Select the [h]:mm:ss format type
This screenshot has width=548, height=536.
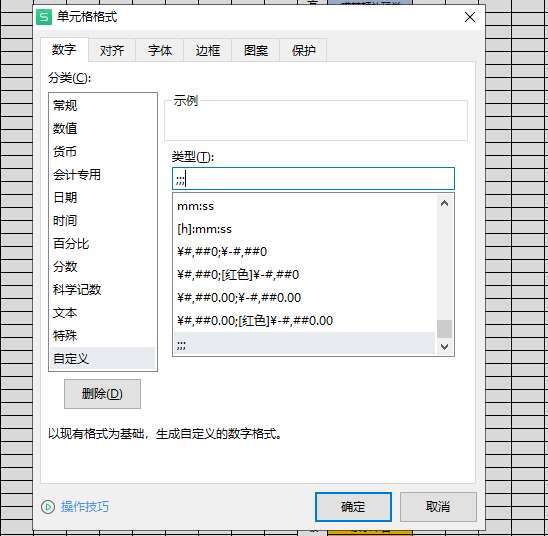(304, 229)
